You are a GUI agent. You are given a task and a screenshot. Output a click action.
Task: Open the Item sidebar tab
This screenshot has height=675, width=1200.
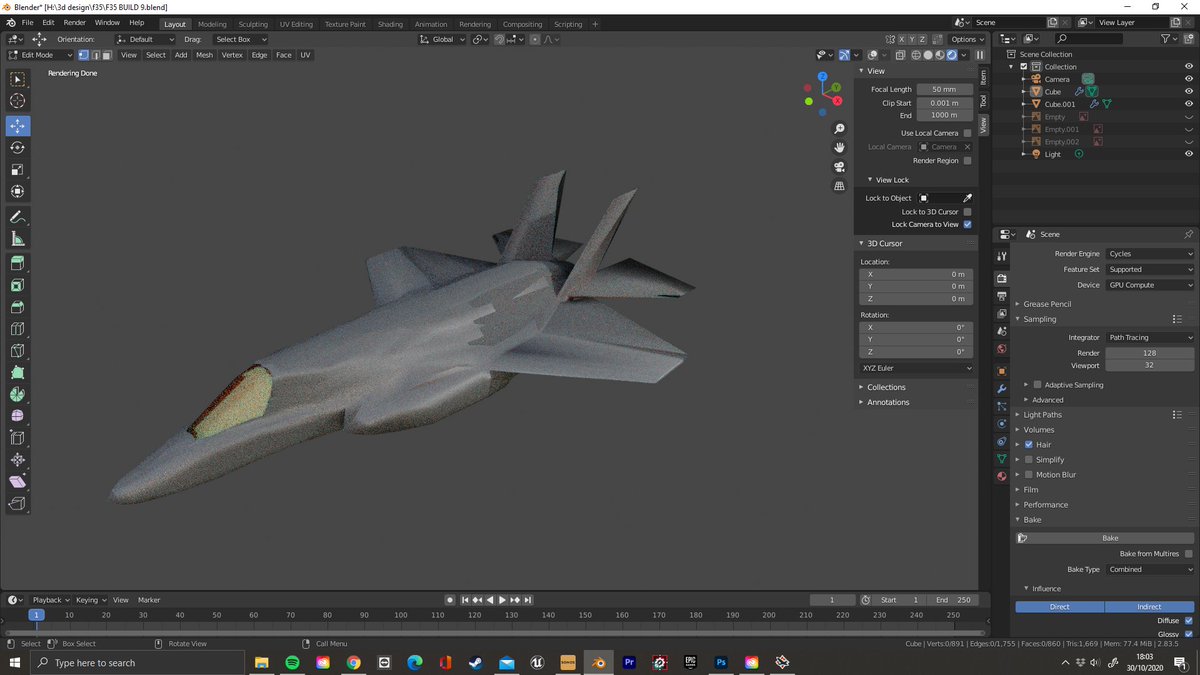(983, 77)
